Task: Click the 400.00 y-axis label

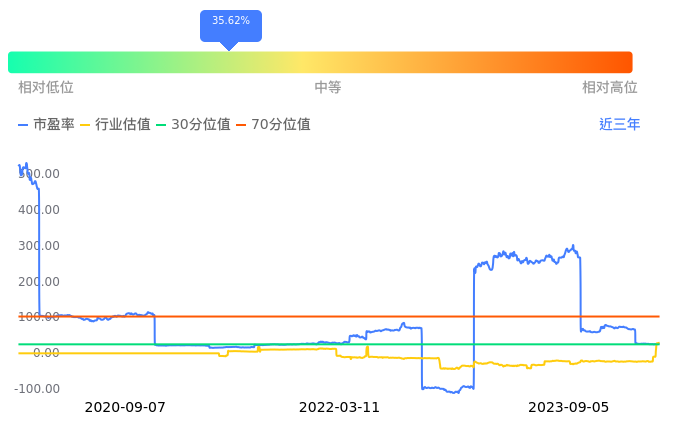Action: tap(39, 210)
